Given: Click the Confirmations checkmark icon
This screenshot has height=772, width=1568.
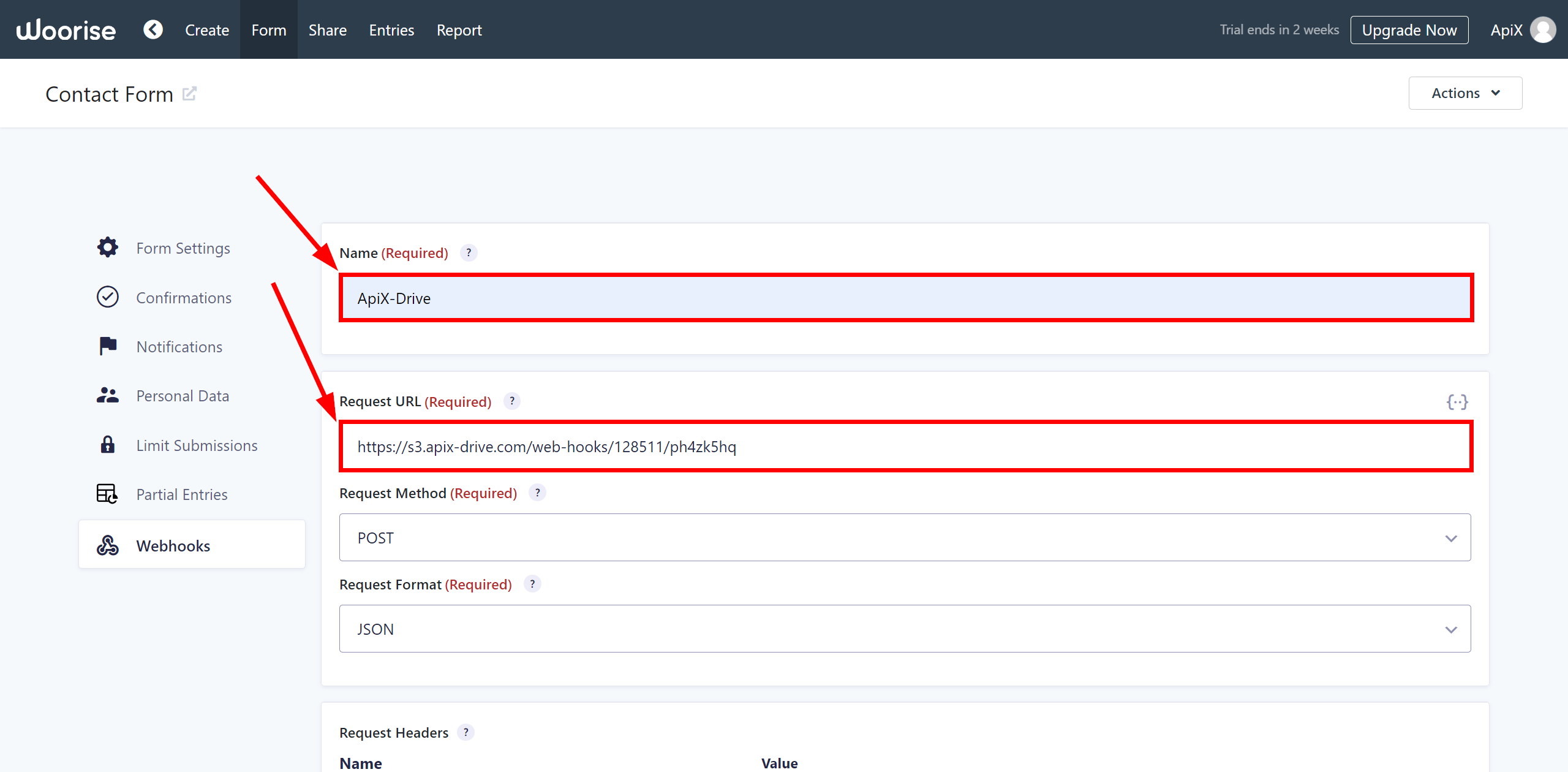Looking at the screenshot, I should (108, 297).
